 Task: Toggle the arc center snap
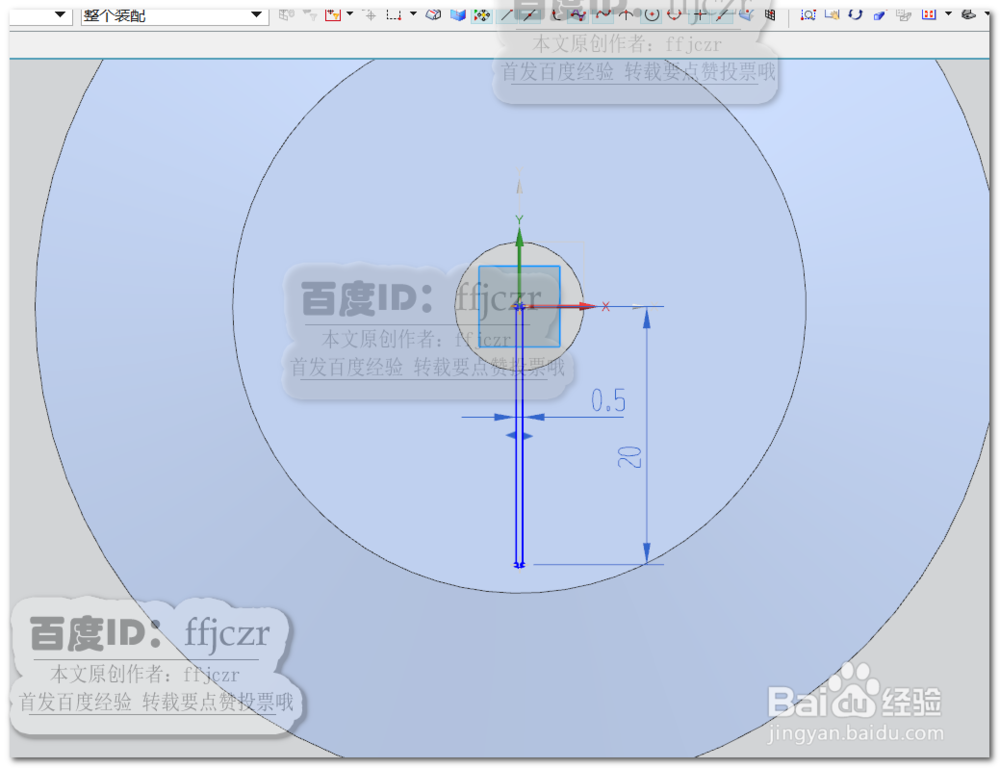pyautogui.click(x=651, y=14)
